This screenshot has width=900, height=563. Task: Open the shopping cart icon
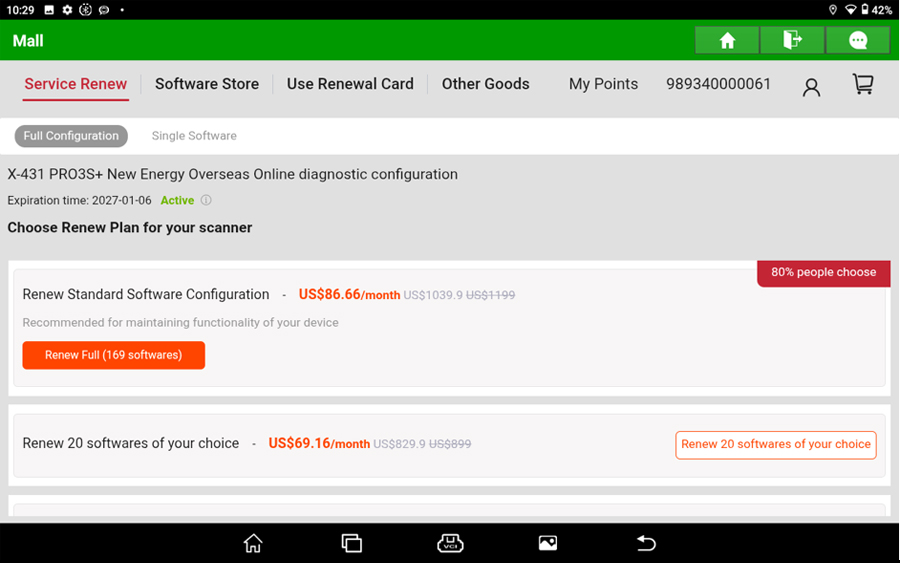[x=863, y=84]
